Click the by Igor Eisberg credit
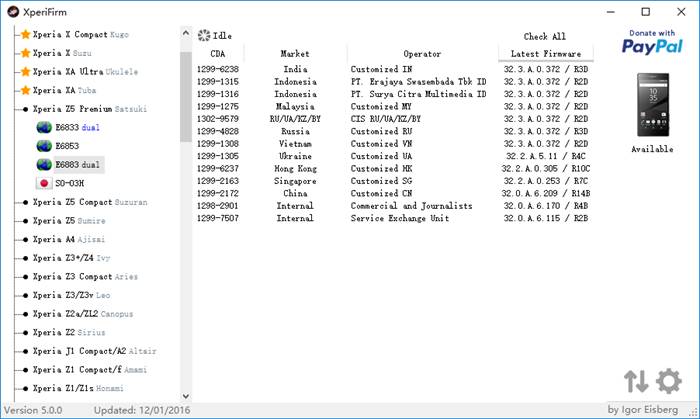This screenshot has width=700, height=419. point(642,409)
